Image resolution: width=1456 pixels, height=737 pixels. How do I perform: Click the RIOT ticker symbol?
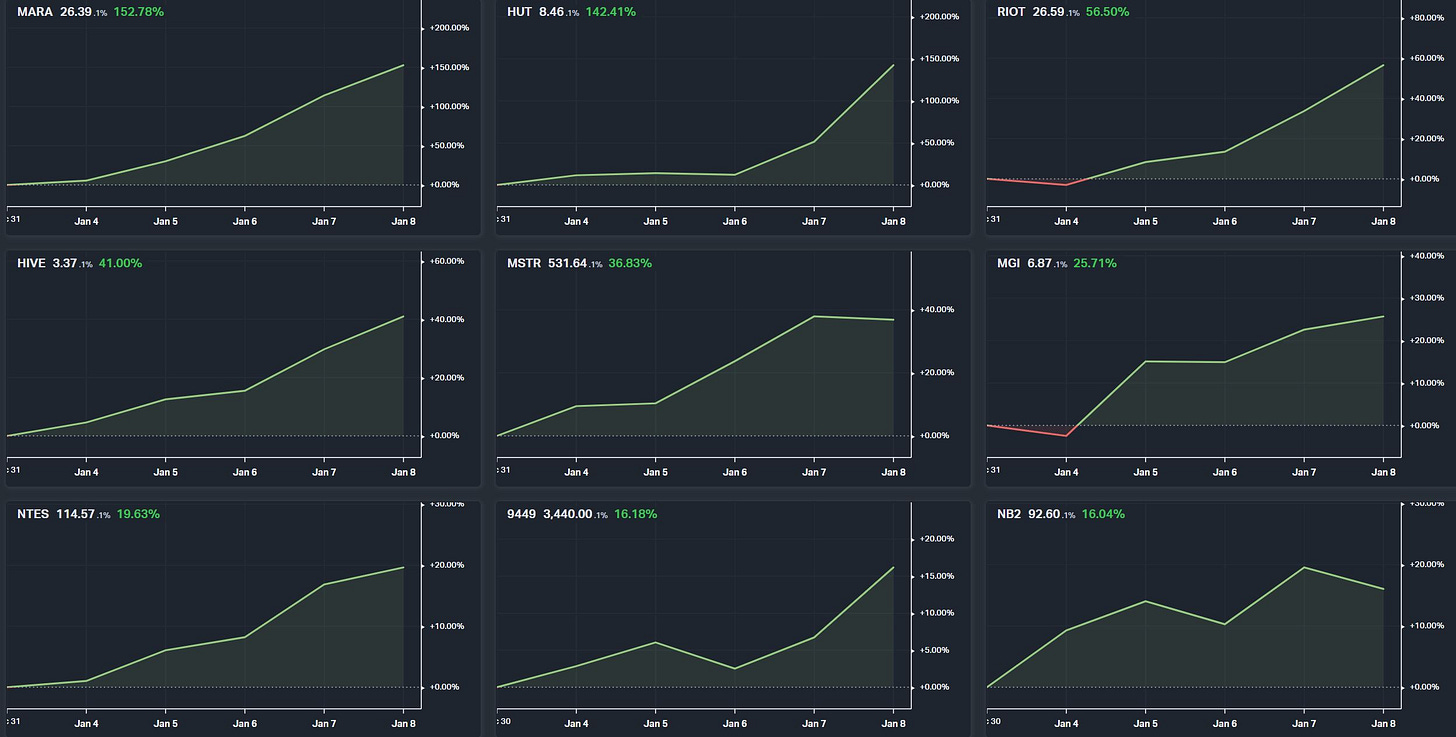tap(1012, 12)
